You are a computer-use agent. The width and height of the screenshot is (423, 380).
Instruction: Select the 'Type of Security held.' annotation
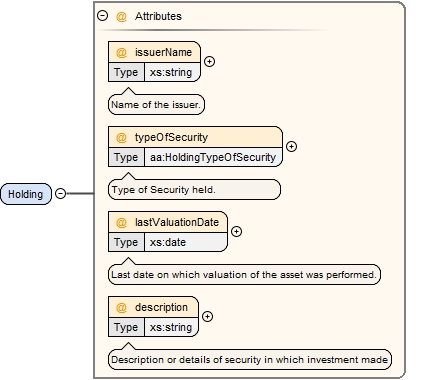click(x=195, y=190)
